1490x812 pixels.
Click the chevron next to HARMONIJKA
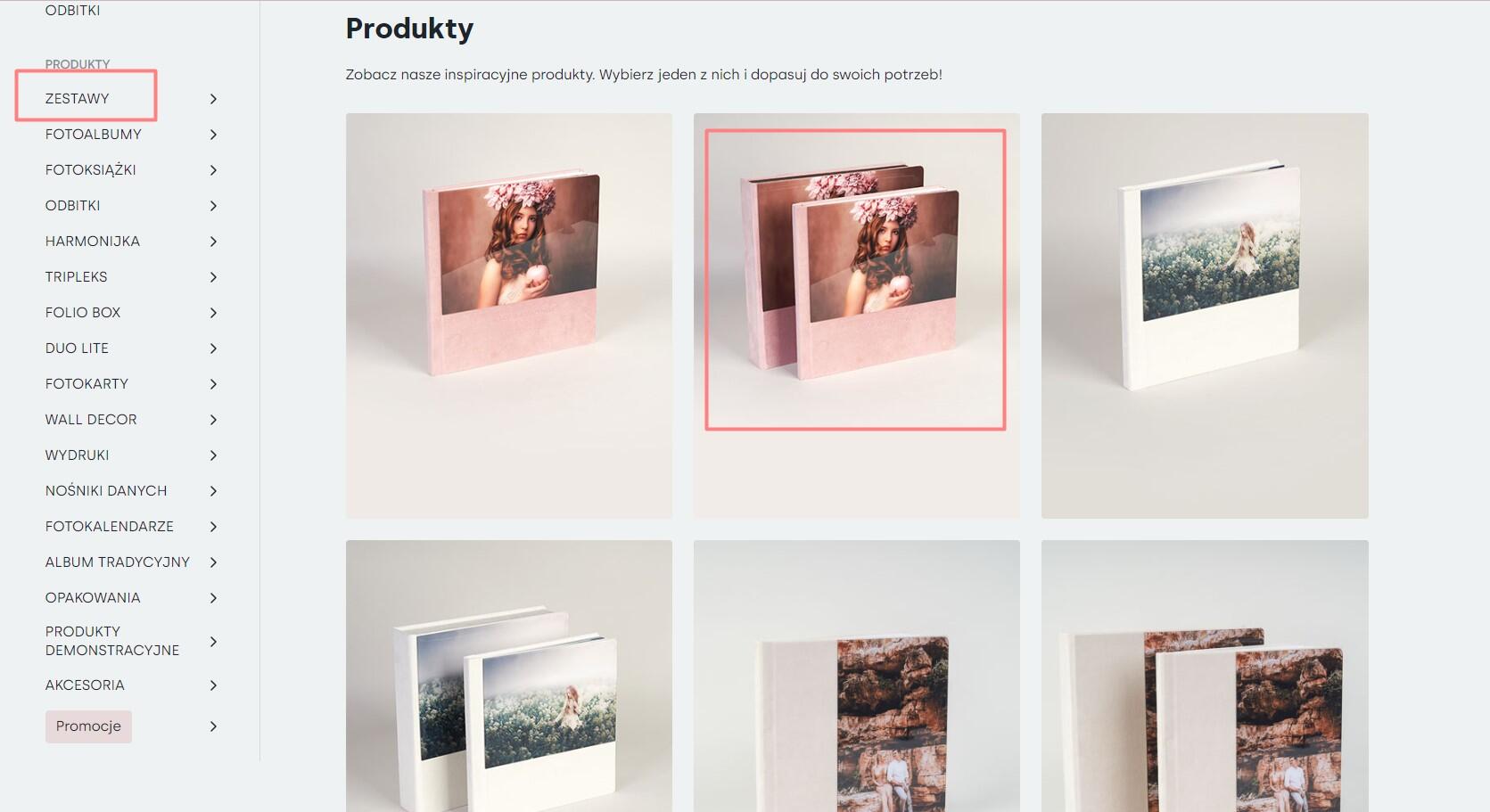[213, 242]
